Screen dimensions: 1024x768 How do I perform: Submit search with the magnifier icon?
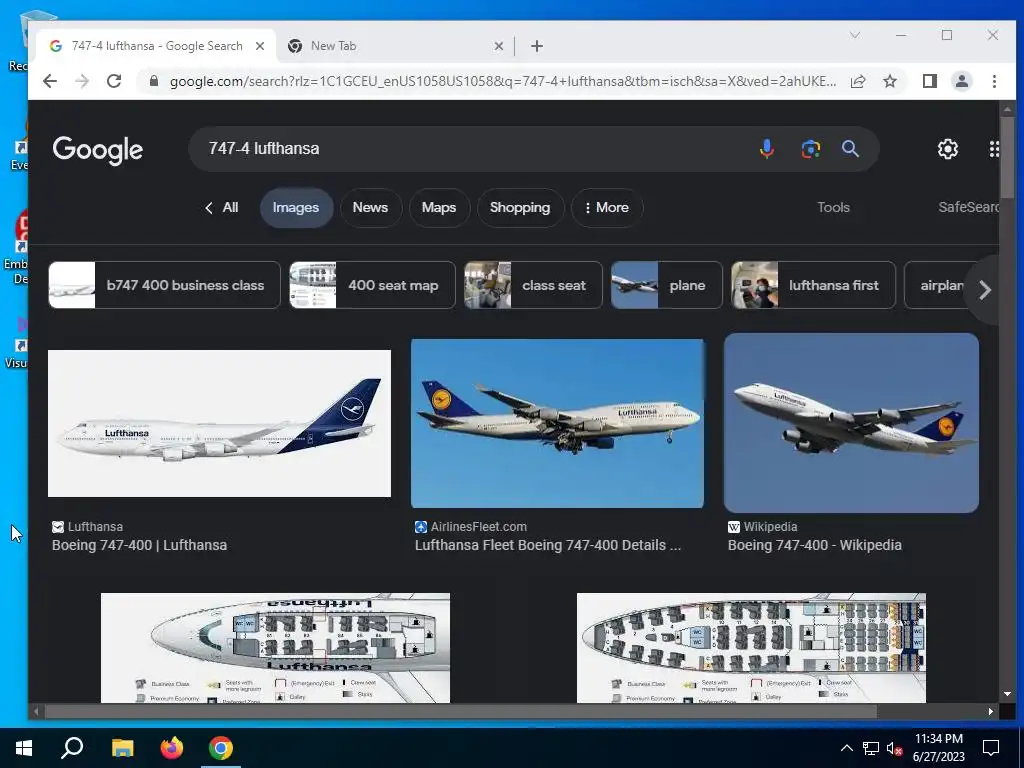click(850, 149)
